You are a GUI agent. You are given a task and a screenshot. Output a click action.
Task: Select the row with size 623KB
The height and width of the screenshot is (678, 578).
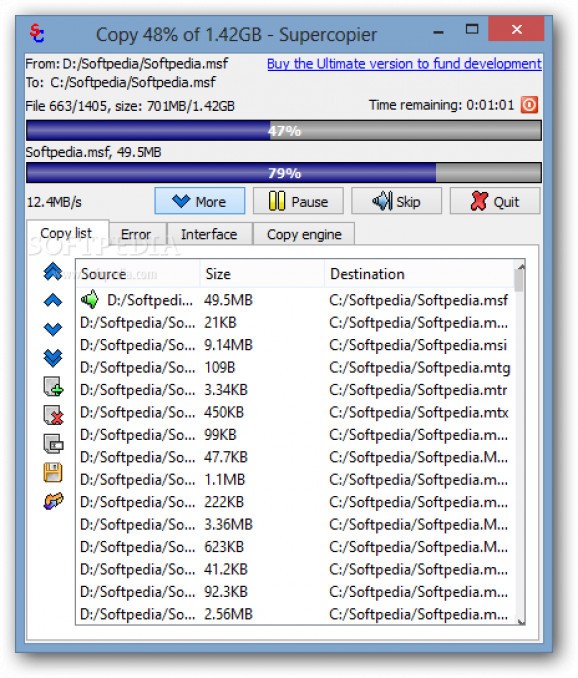(295, 547)
